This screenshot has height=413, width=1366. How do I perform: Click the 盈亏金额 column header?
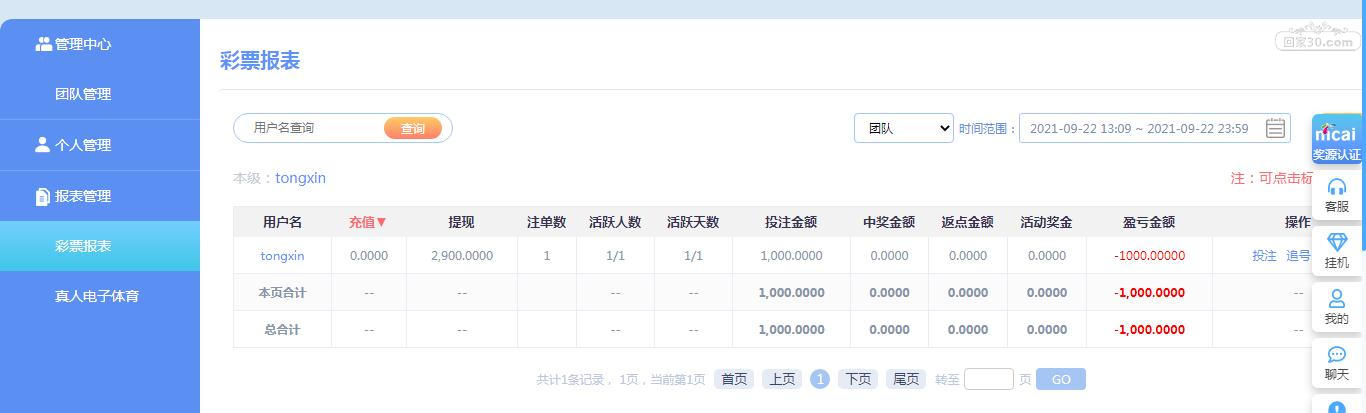coord(1149,222)
